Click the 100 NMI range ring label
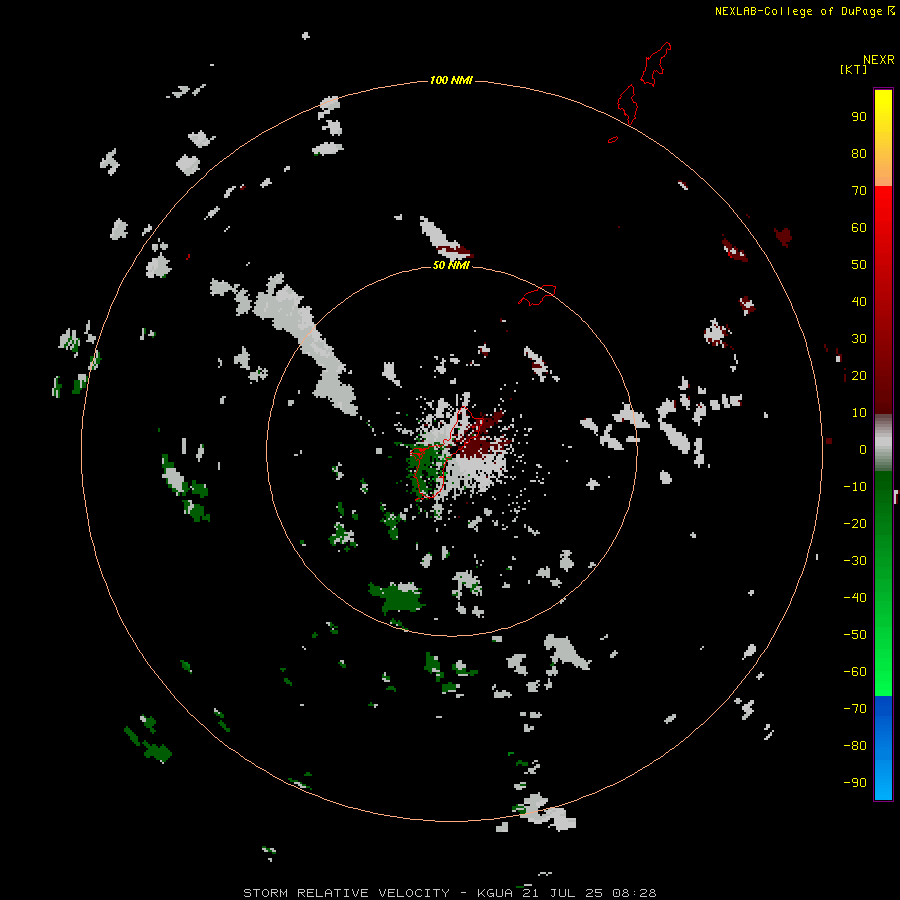 click(451, 80)
